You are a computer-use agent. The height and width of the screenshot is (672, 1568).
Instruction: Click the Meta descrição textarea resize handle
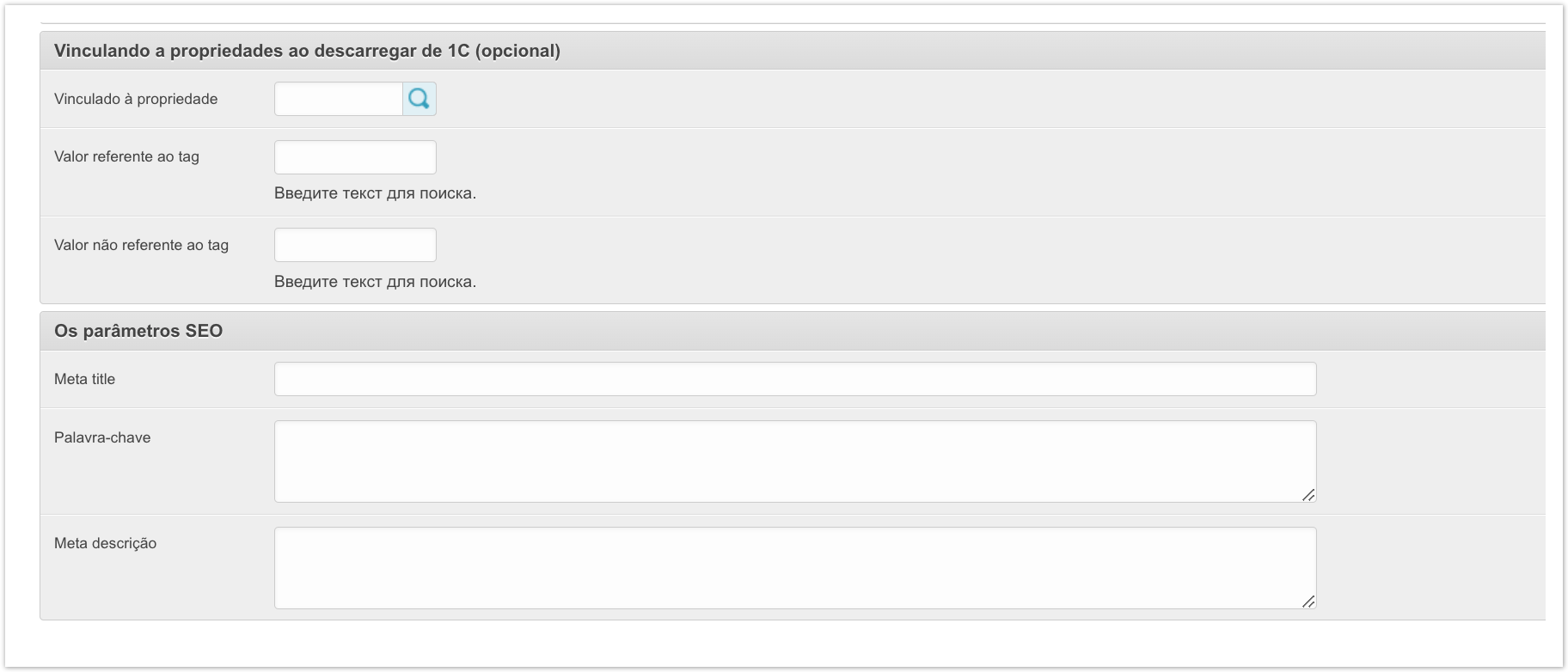point(1308,602)
